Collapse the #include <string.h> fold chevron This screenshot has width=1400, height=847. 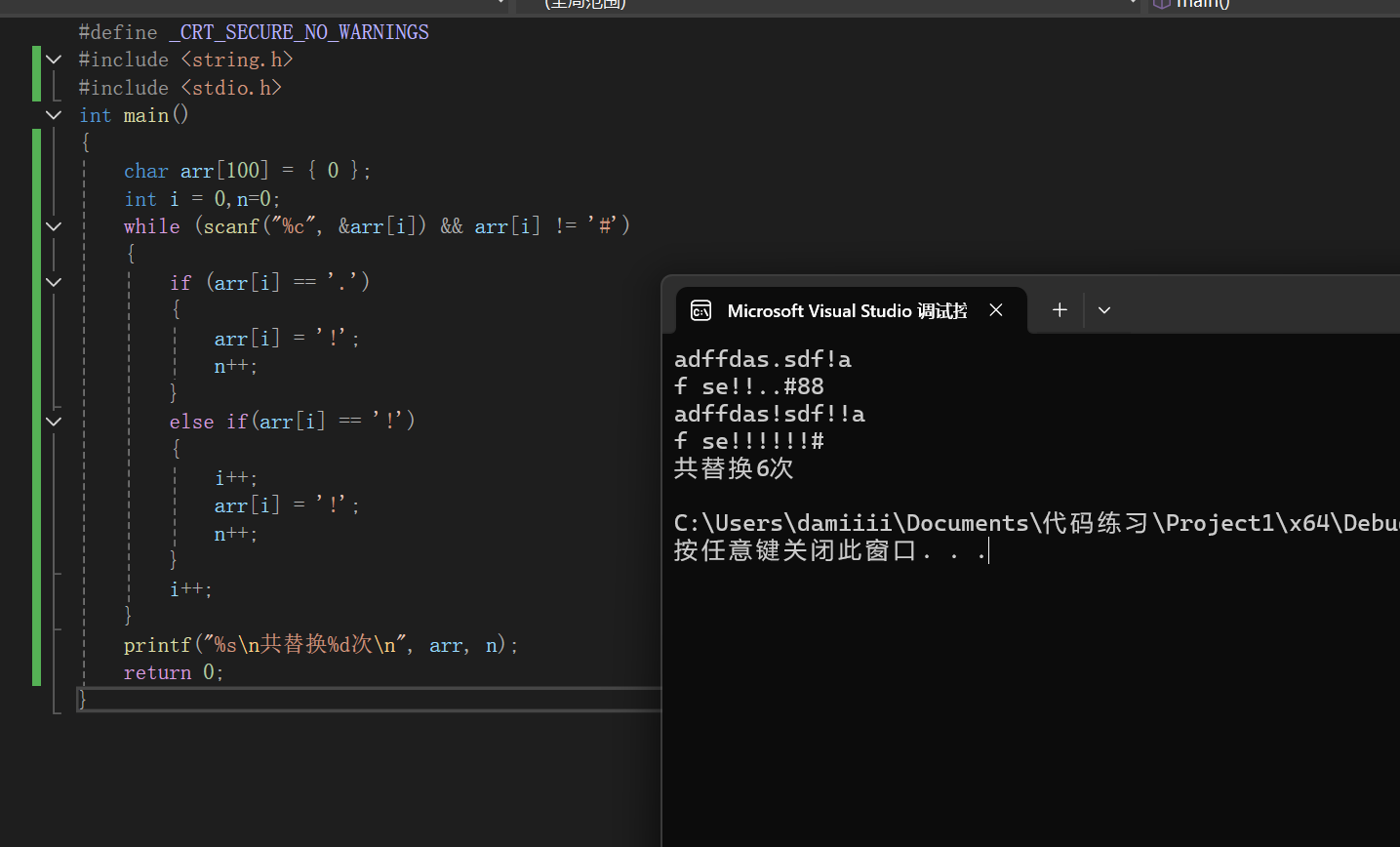[x=54, y=60]
